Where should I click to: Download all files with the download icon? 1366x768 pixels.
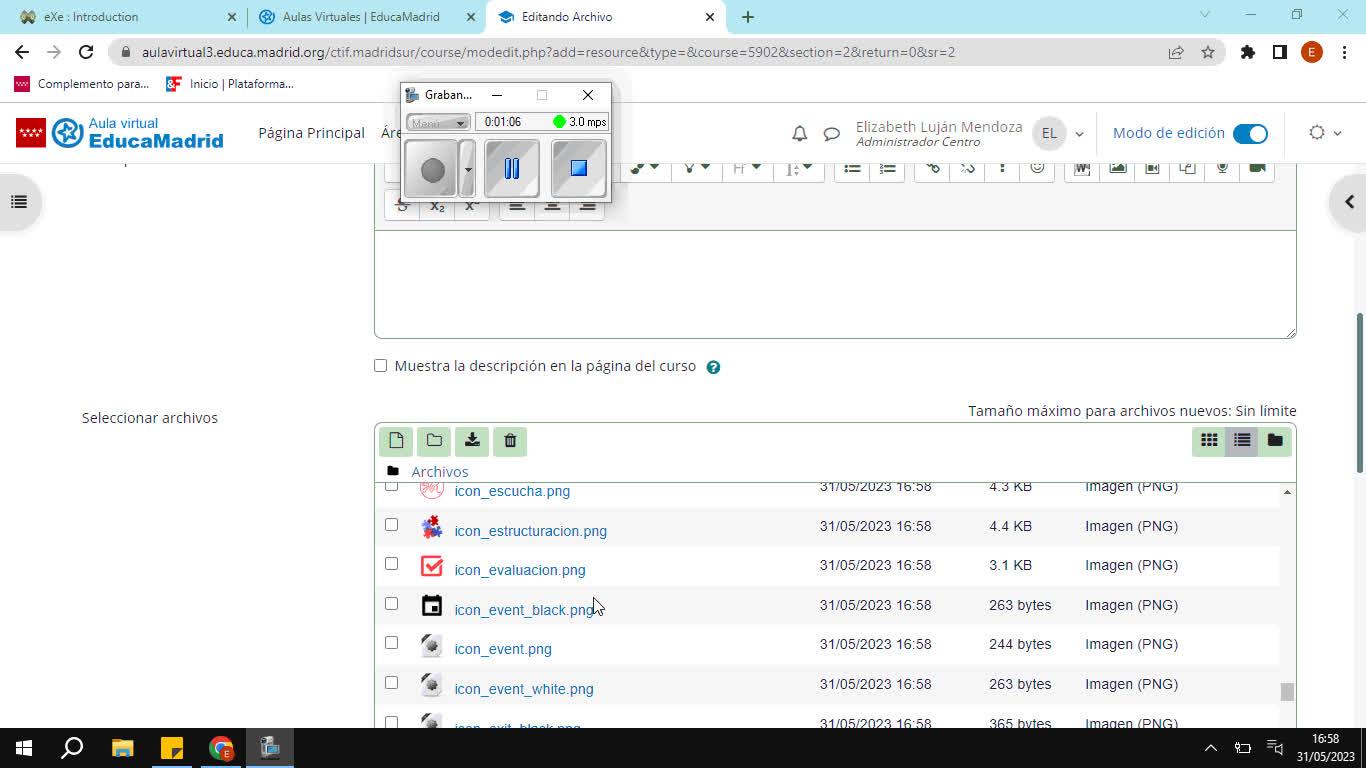tap(472, 441)
